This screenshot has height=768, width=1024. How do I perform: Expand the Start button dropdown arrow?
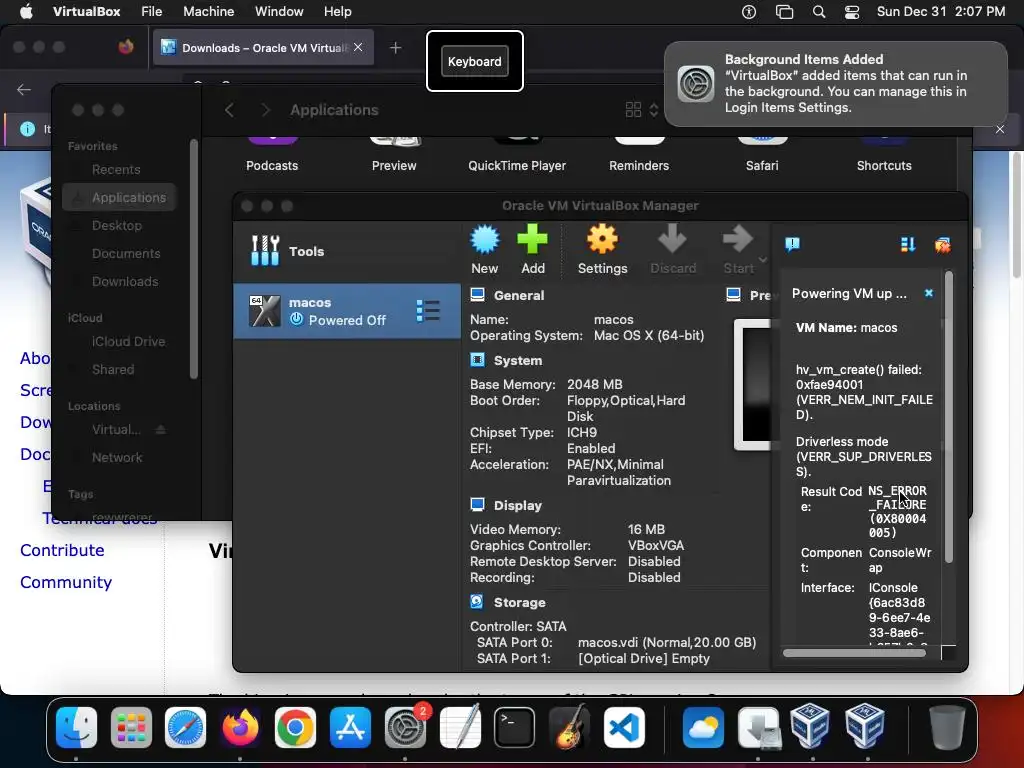762,259
